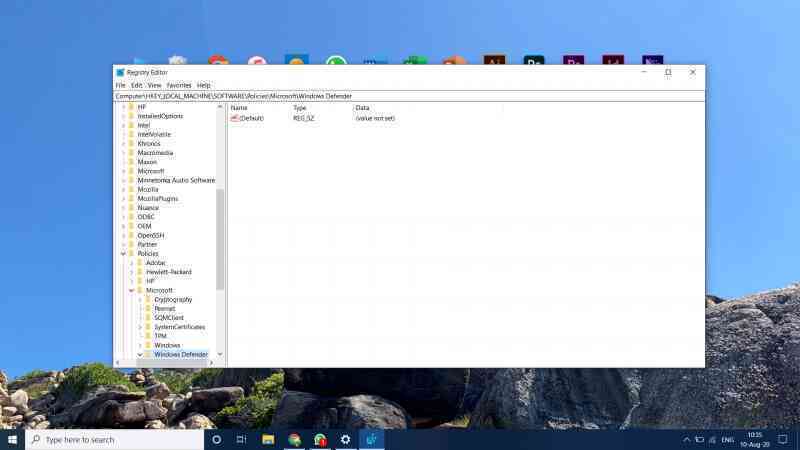The width and height of the screenshot is (800, 450).
Task: Open the Edit menu
Action: (x=136, y=86)
